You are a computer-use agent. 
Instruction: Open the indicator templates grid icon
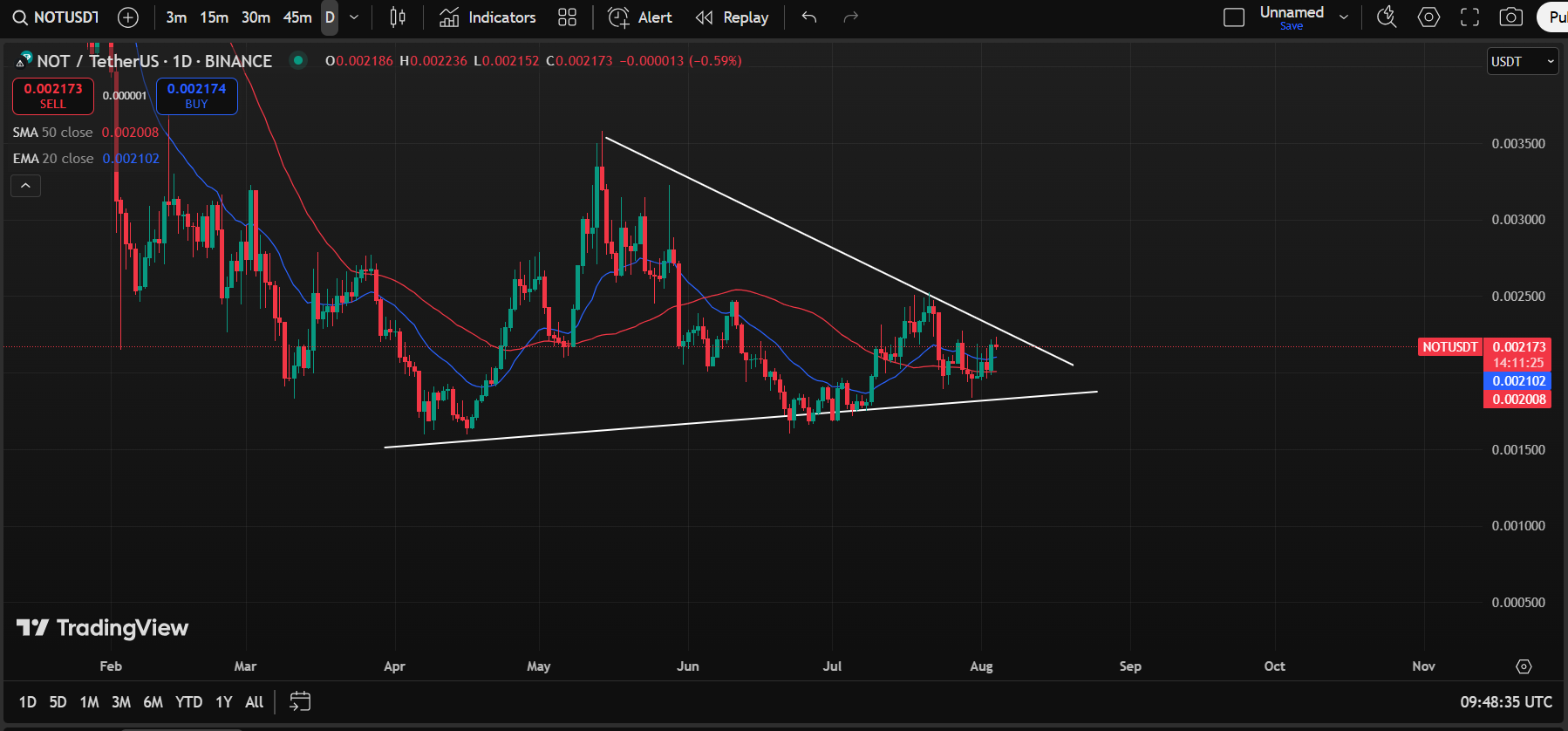[x=567, y=17]
